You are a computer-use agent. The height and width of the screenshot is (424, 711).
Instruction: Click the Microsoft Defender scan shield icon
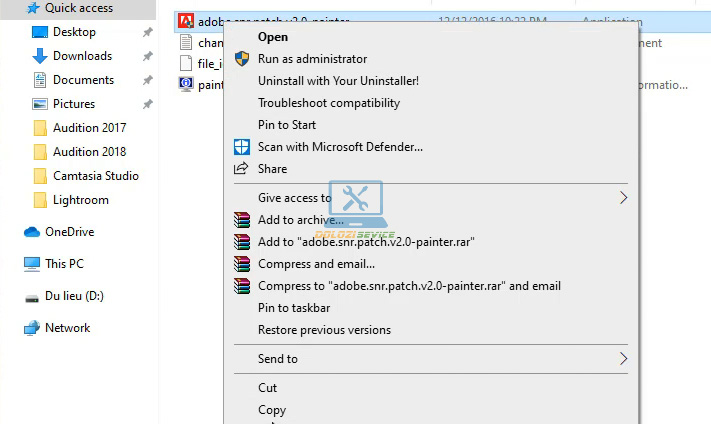(x=241, y=147)
